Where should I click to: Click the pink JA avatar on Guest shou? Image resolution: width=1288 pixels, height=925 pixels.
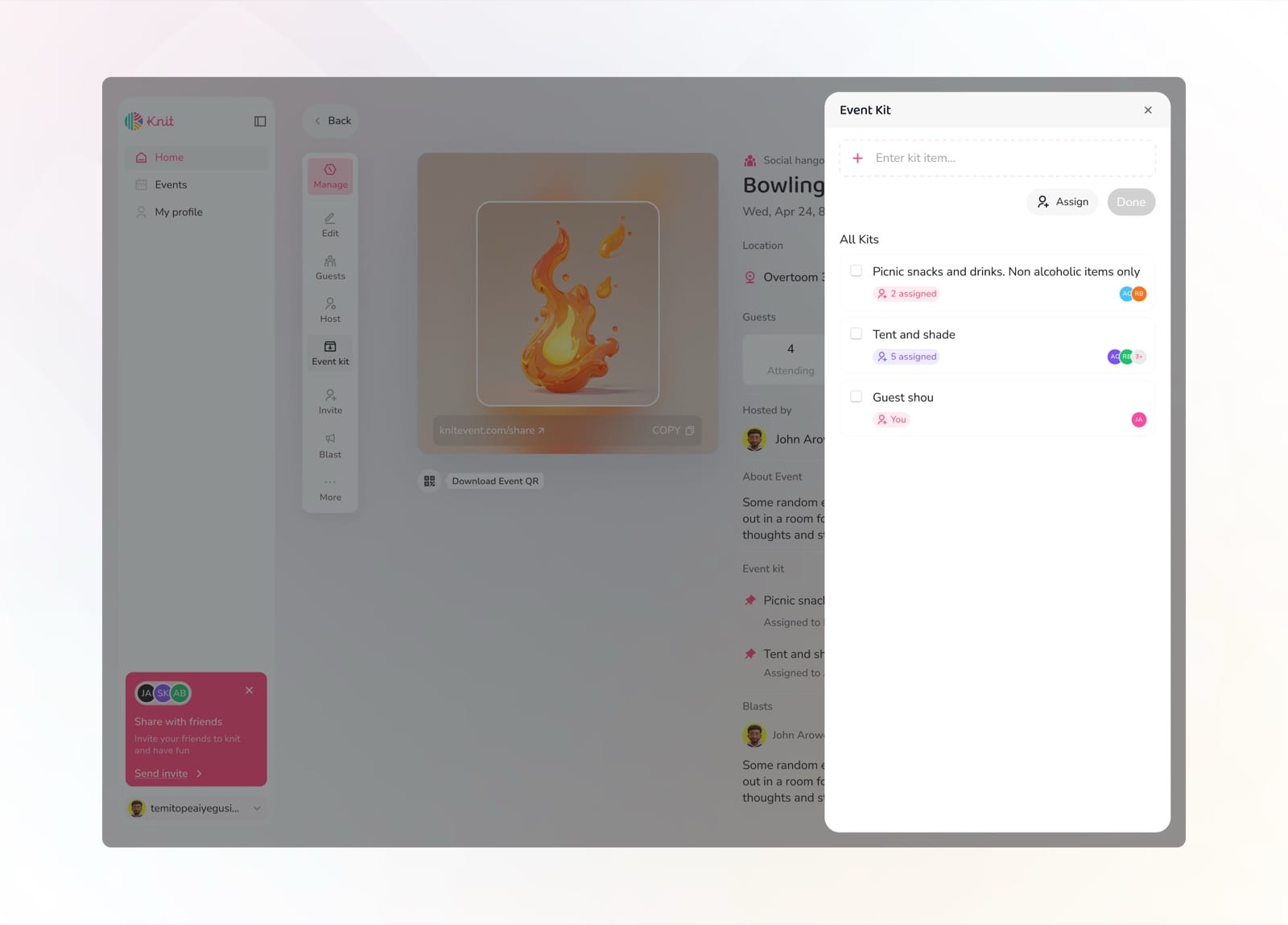coord(1139,419)
